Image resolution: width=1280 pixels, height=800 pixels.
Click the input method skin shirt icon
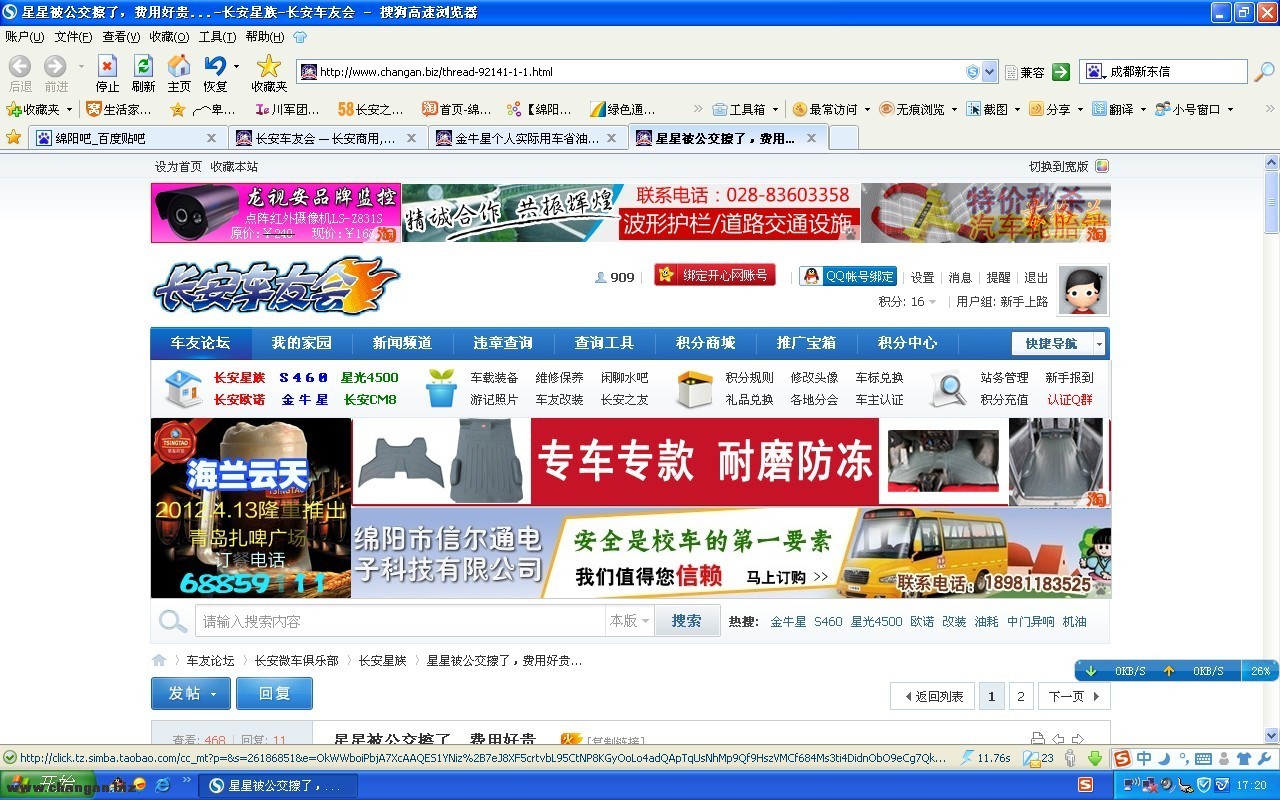[1243, 758]
